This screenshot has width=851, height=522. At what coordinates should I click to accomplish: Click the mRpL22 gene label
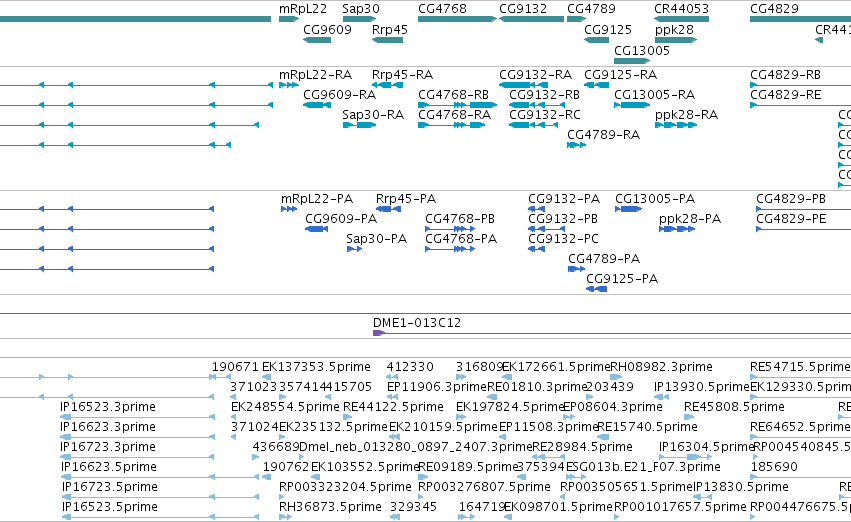click(303, 9)
